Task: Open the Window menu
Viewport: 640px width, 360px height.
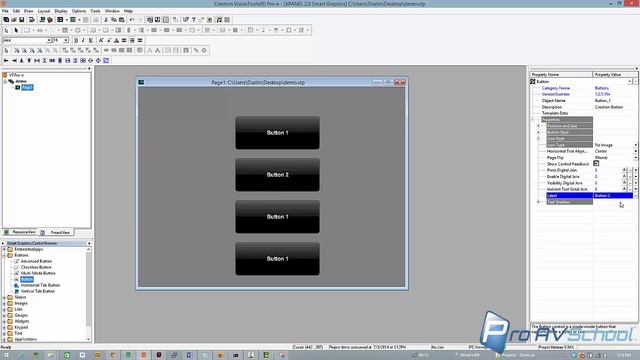Action: 112,11
